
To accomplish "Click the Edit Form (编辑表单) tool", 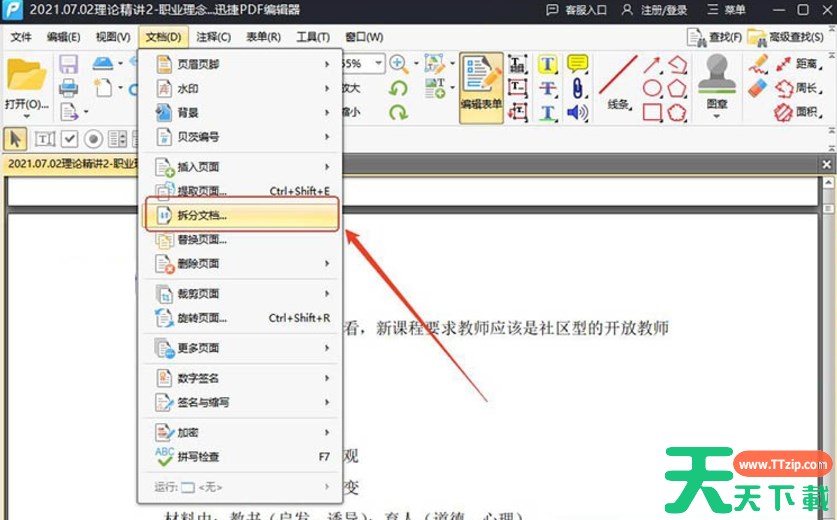I will [481, 88].
